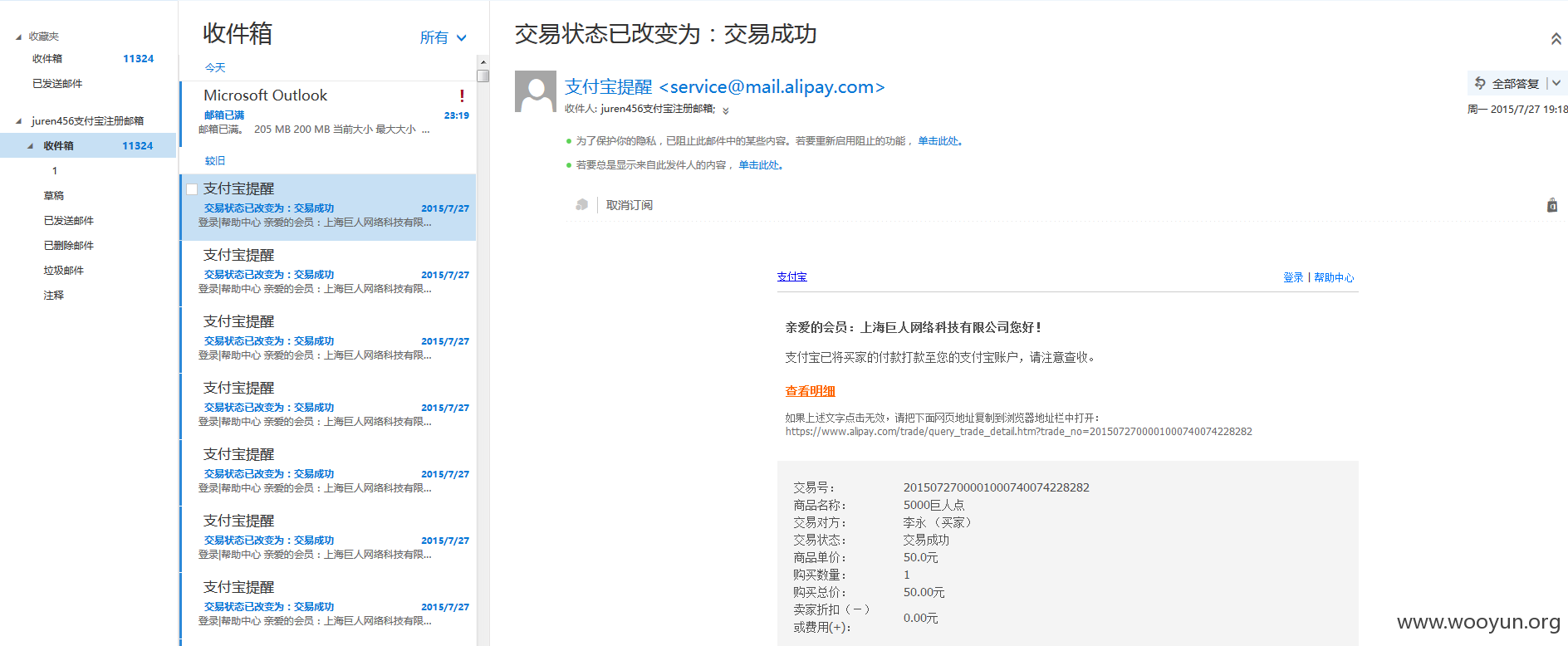Open the 已删除邮件 folder
Image resolution: width=1568 pixels, height=646 pixels.
[x=69, y=246]
